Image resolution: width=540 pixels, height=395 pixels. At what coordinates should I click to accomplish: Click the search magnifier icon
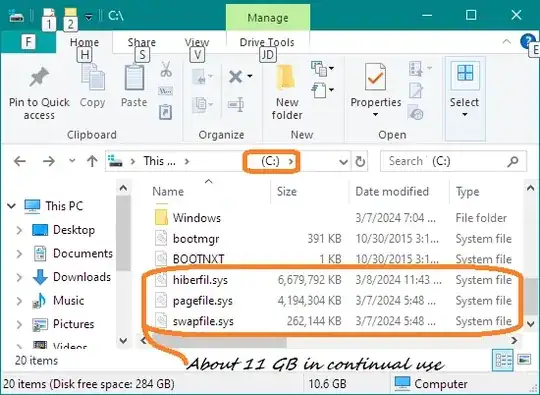click(513, 161)
